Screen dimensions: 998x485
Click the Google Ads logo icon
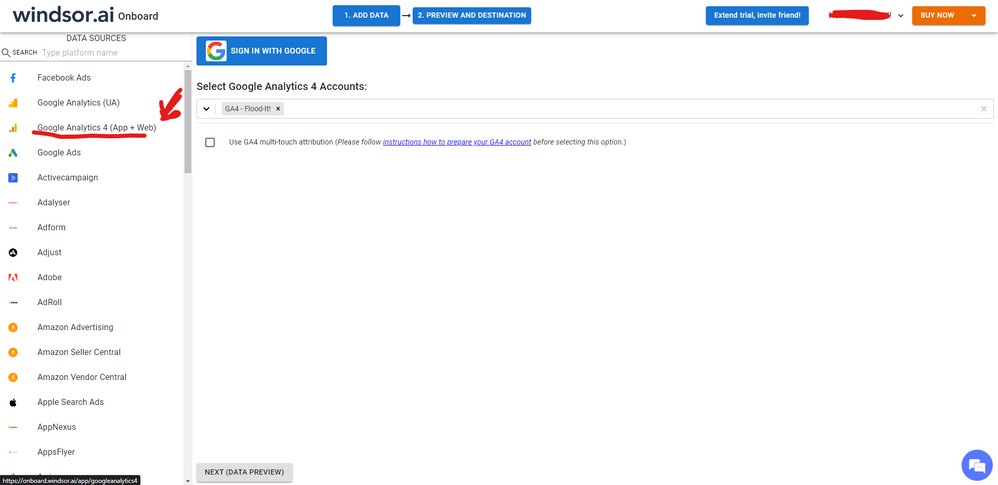13,153
